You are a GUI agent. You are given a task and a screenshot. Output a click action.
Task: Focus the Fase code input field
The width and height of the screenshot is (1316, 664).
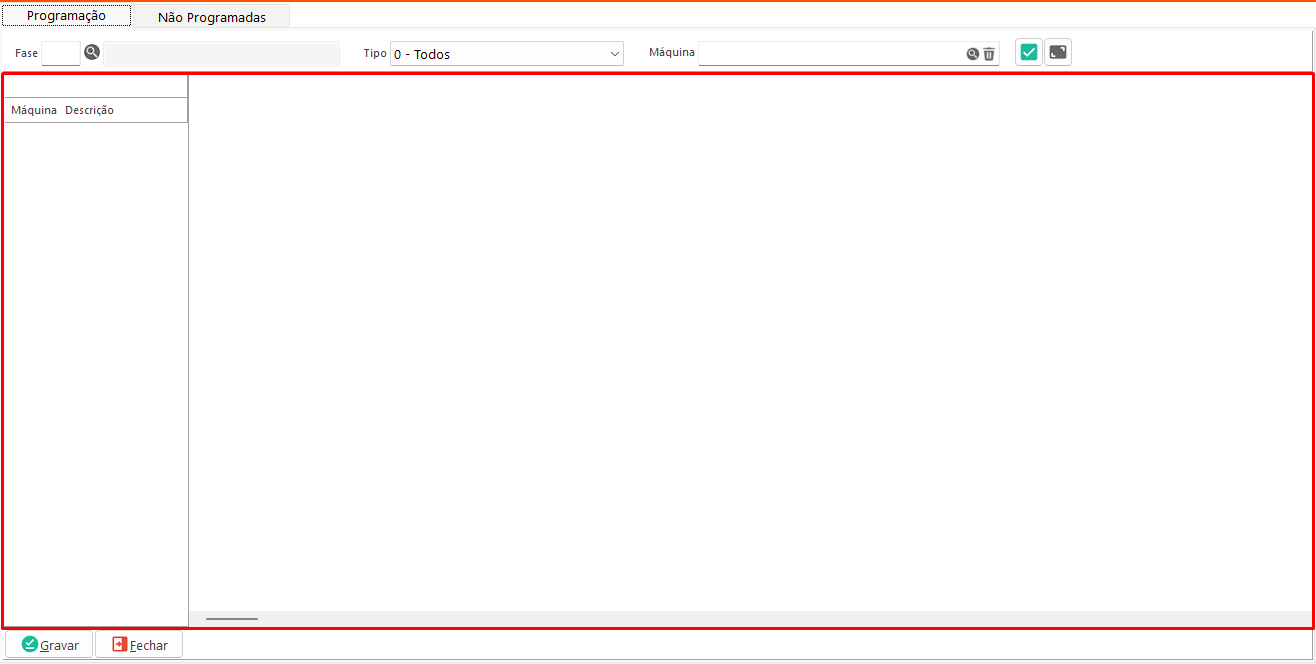61,54
